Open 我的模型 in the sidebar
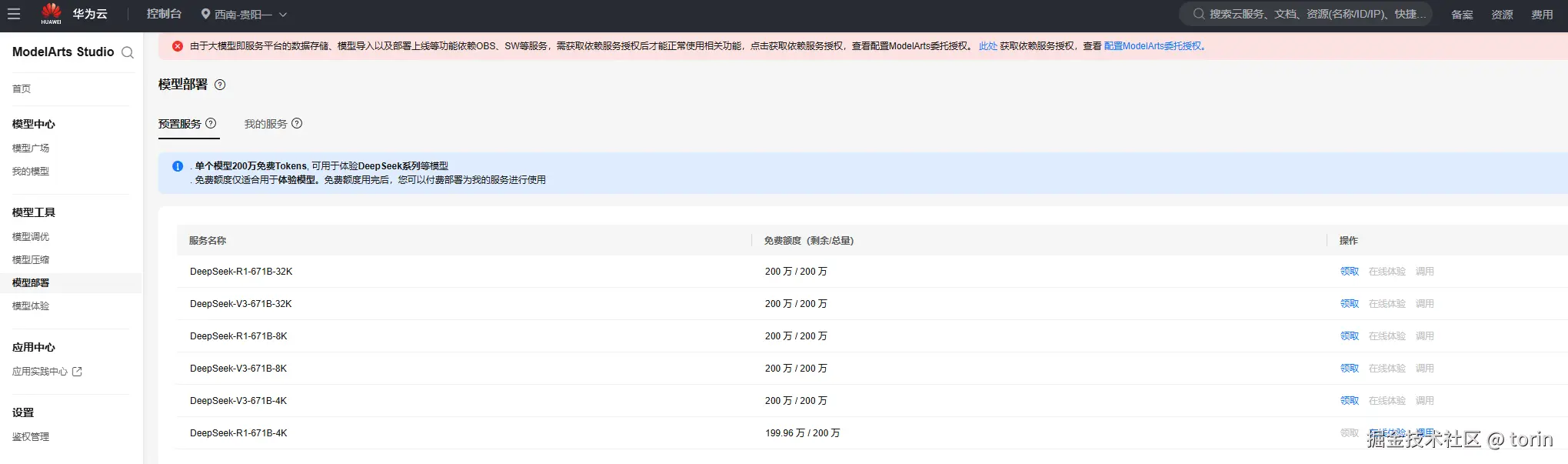 click(31, 171)
